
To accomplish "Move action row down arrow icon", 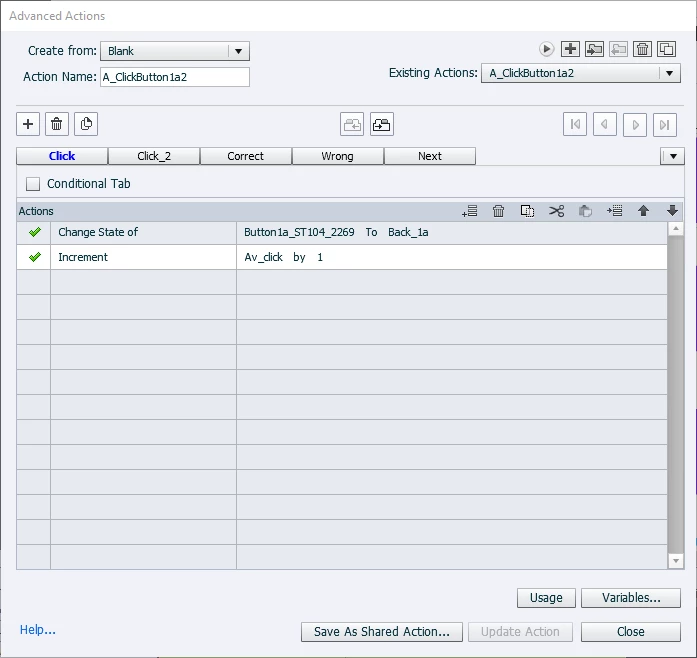I will (x=672, y=211).
